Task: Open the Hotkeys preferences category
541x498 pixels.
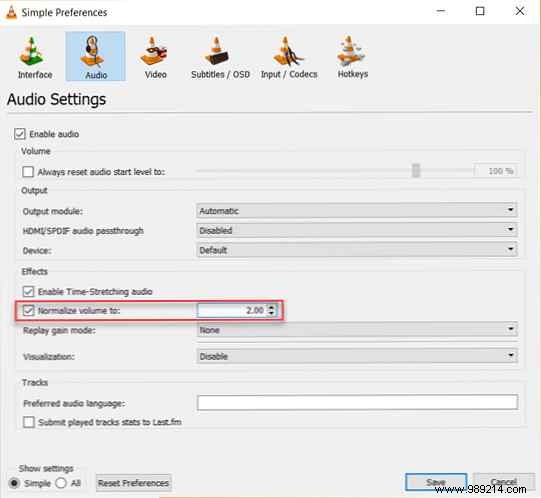Action: (353, 57)
